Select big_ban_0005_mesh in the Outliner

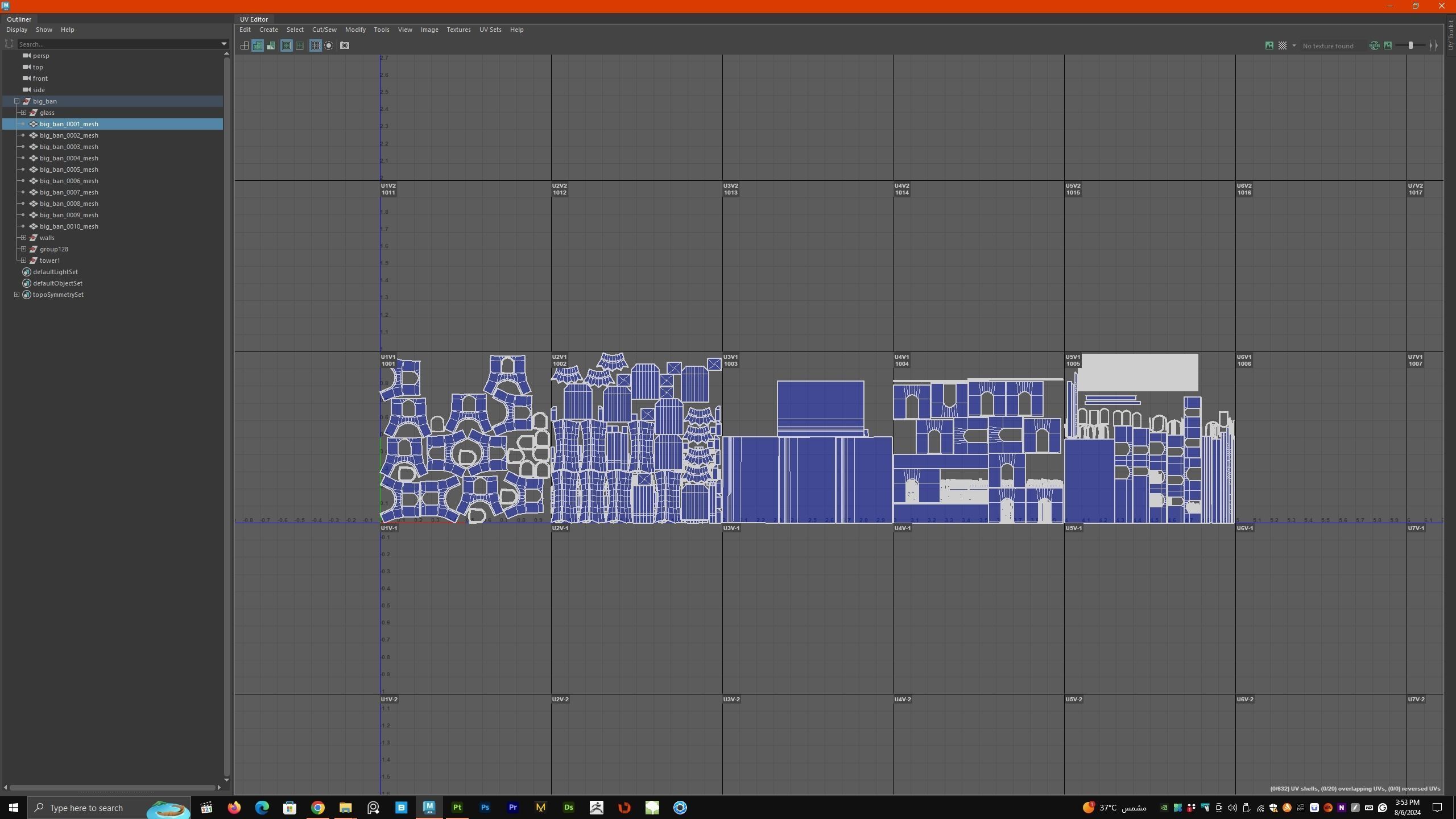[69, 169]
